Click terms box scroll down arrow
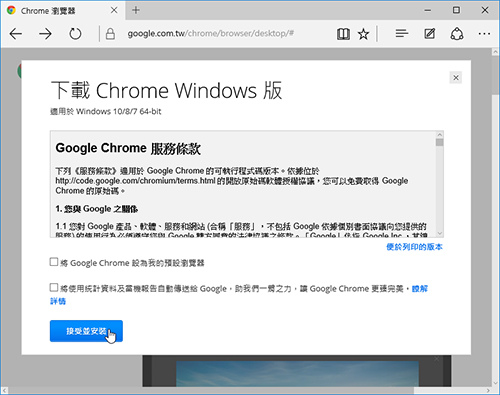The width and height of the screenshot is (500, 395). 440,233
